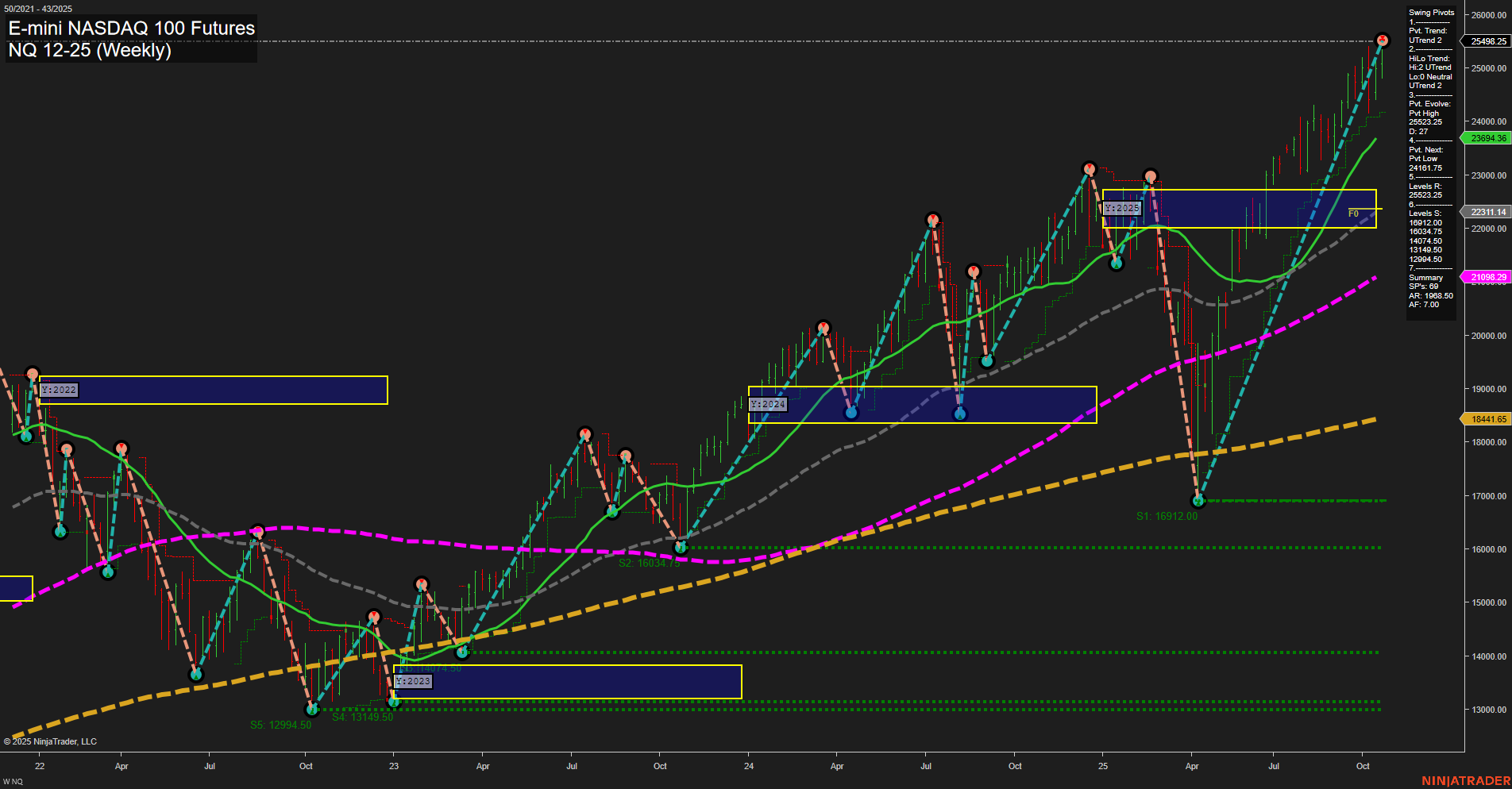Click the blue swing-low marker inside the Y:2024 zone
Viewport: 1512px width, 789px height.
[852, 412]
